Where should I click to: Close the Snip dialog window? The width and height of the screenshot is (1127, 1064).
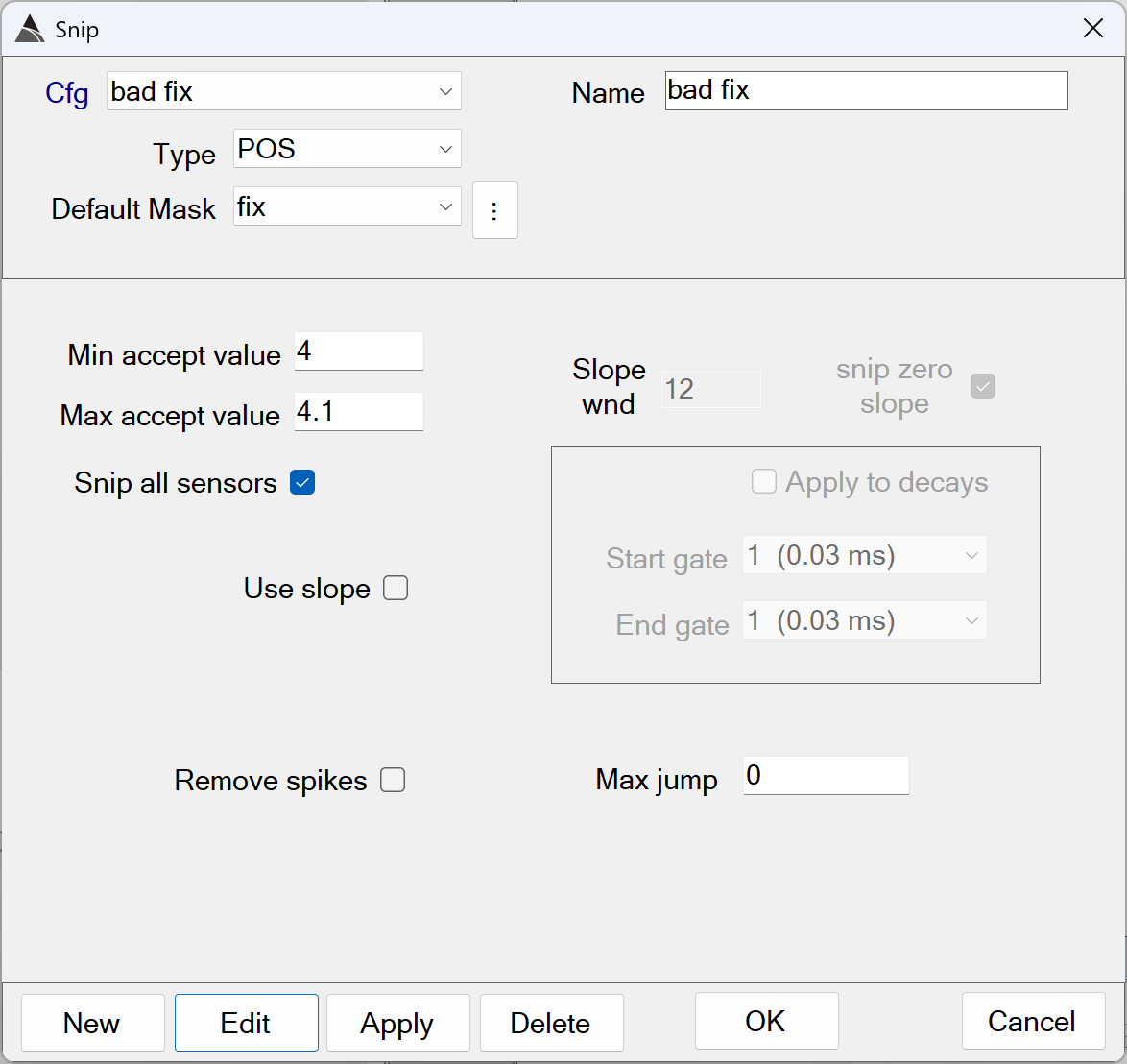[1092, 29]
